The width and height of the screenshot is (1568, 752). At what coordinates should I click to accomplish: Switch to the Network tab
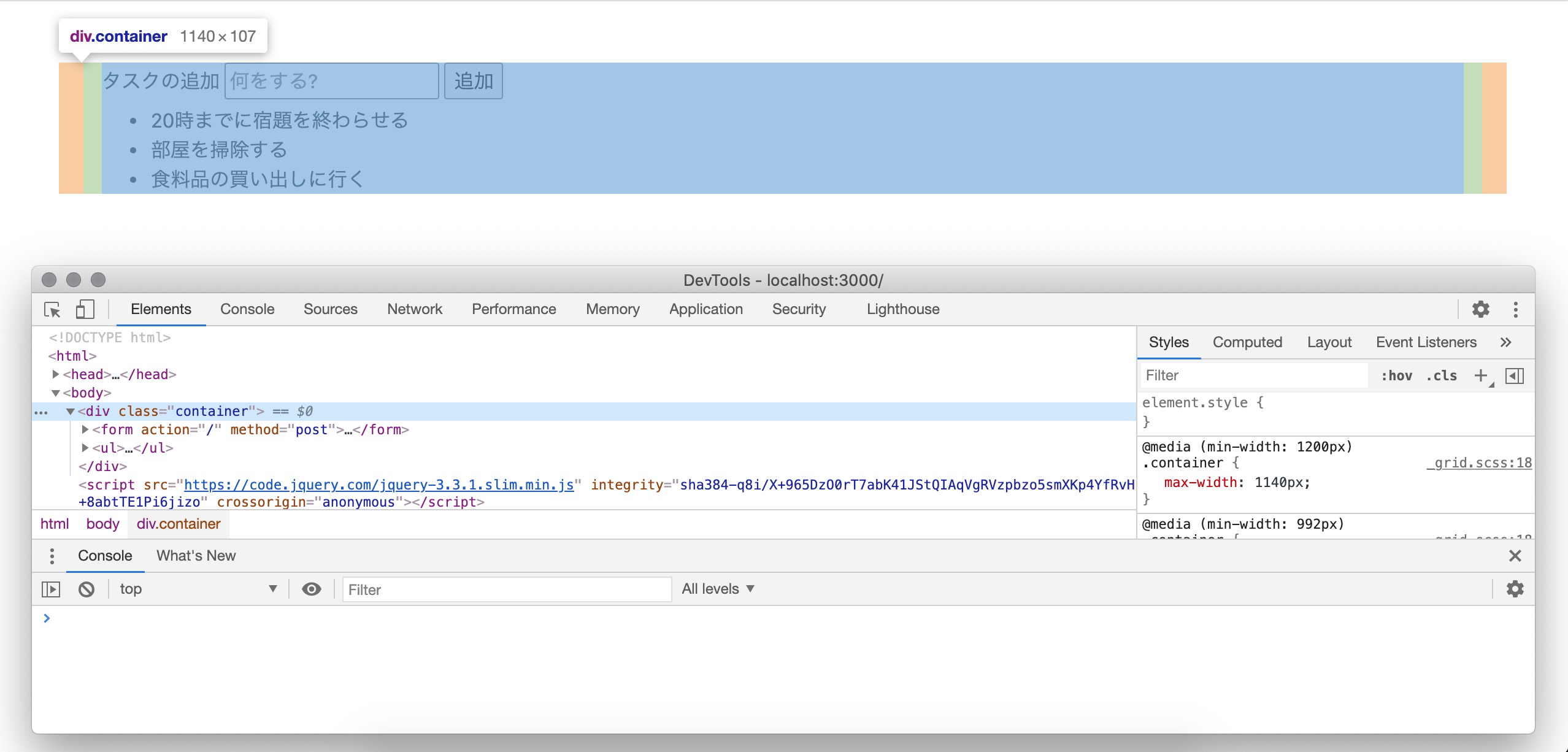(x=414, y=309)
